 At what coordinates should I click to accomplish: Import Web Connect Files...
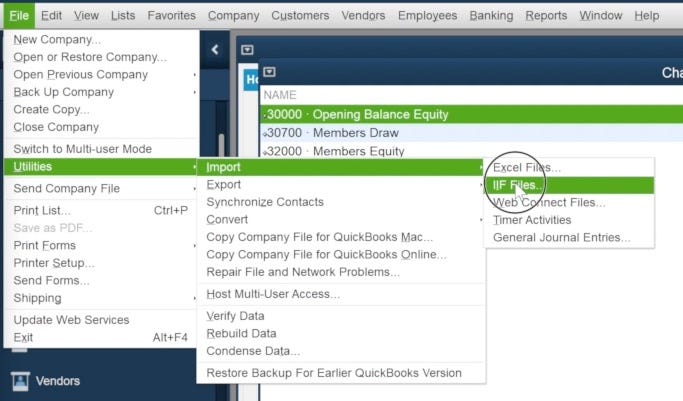point(569,202)
